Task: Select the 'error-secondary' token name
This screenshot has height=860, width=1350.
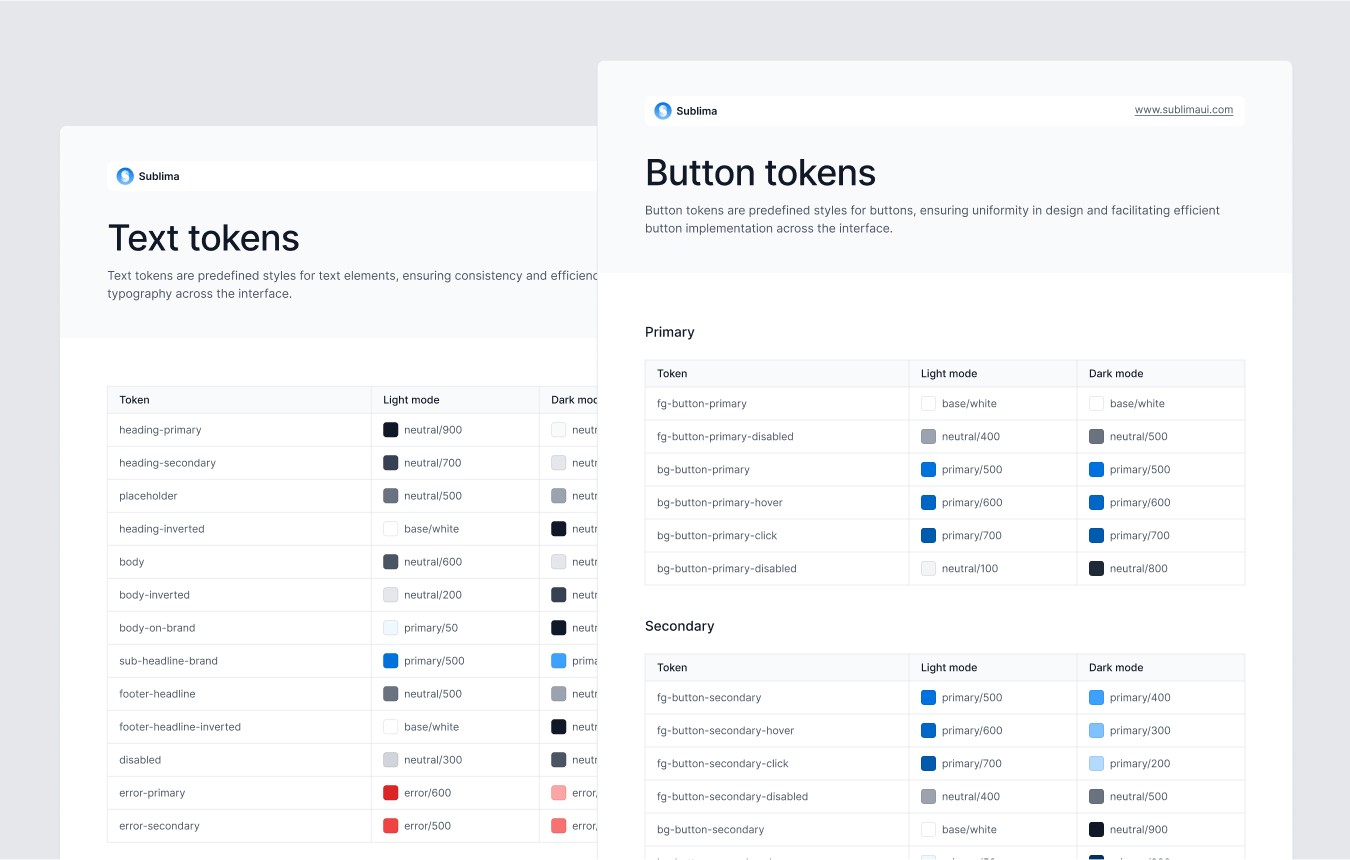Action: [x=159, y=826]
